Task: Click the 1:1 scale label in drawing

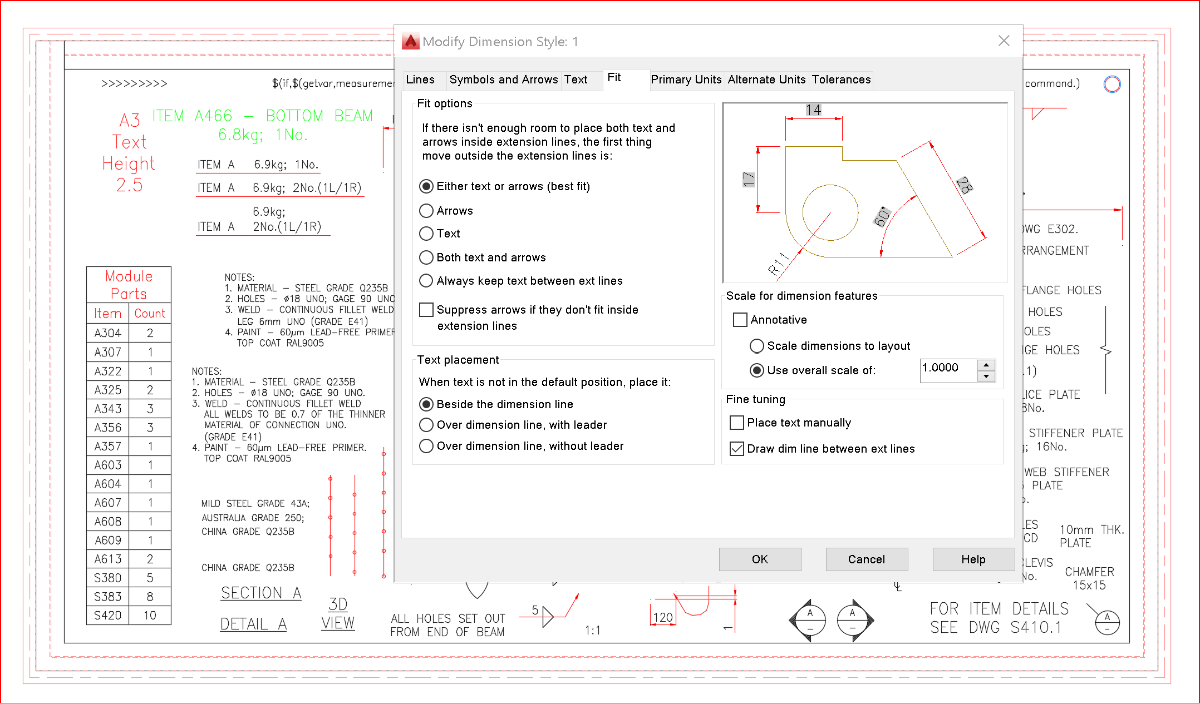Action: click(592, 631)
